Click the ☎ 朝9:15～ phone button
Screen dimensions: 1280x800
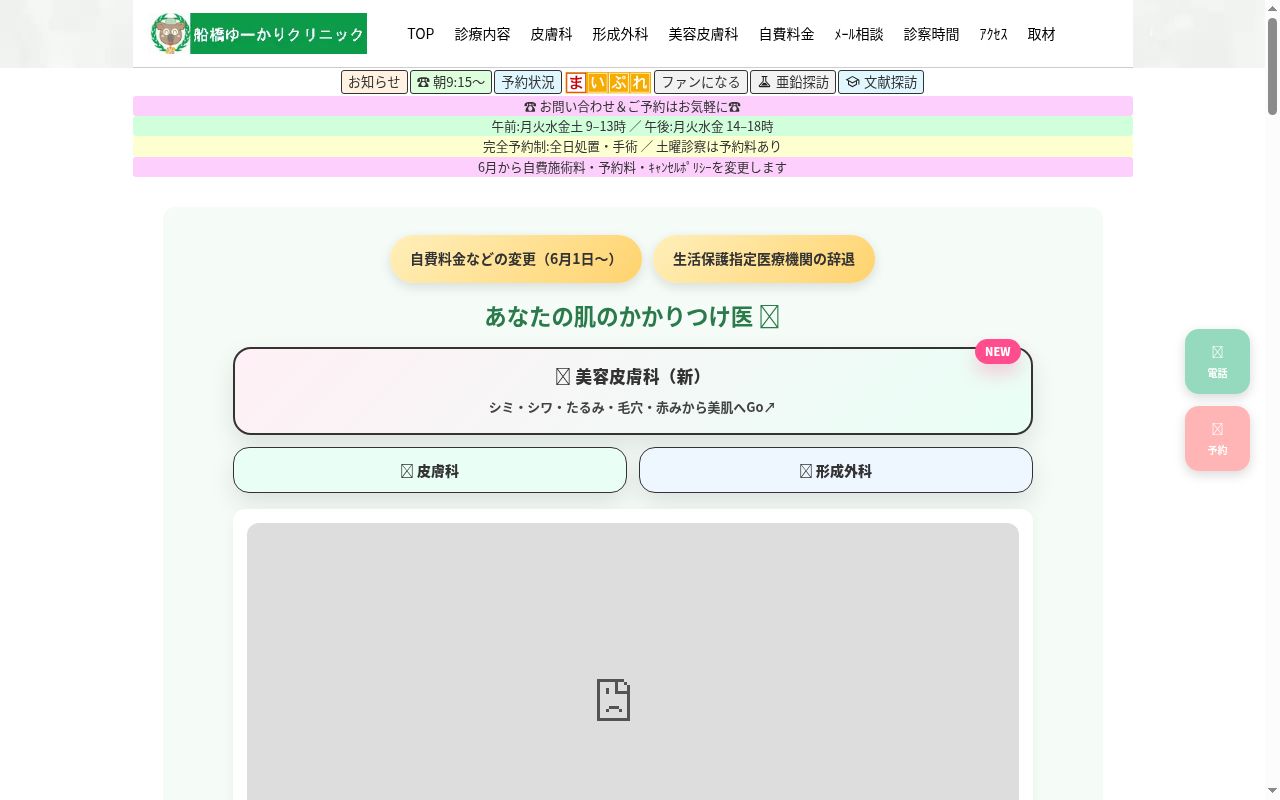[451, 82]
